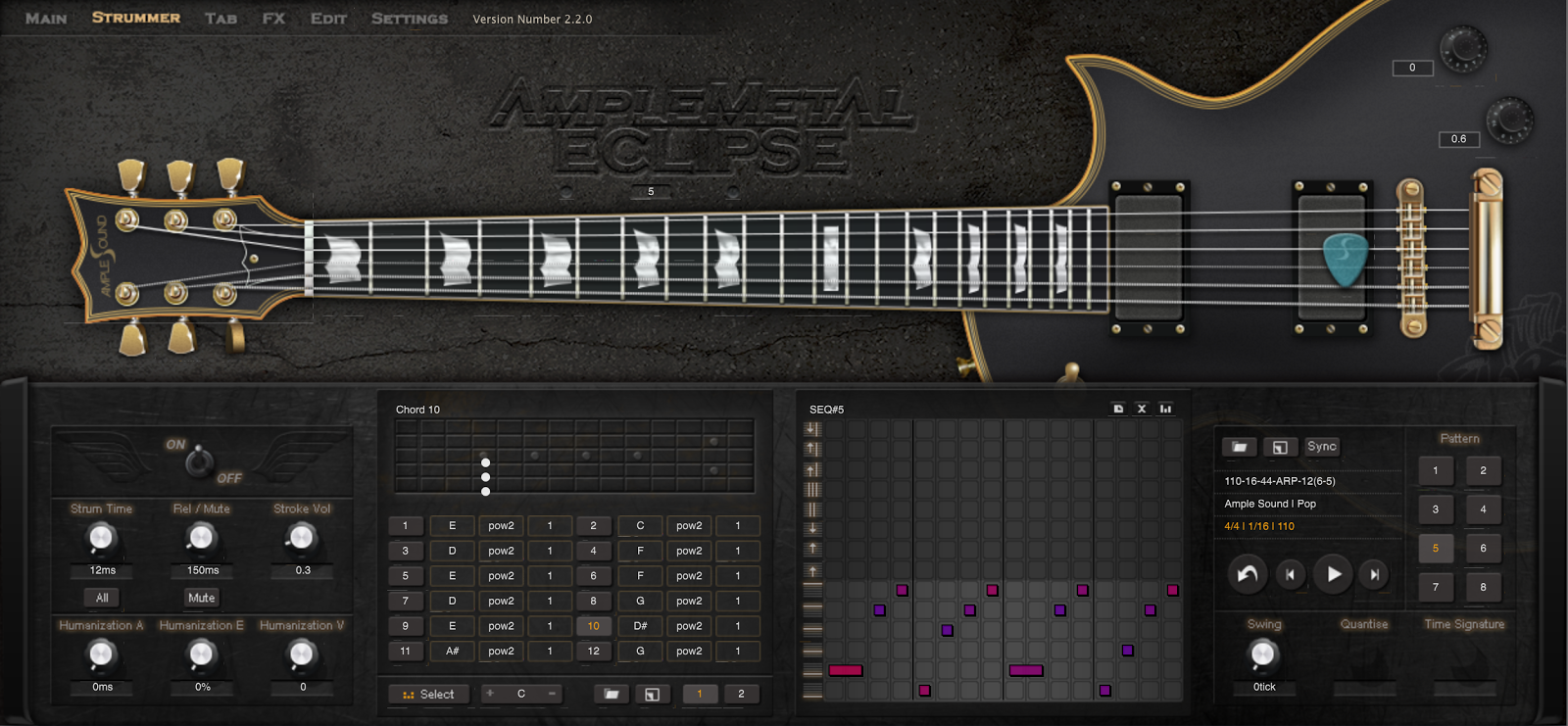Open position dropdown for chord 8
This screenshot has height=726, width=1568.
click(739, 602)
